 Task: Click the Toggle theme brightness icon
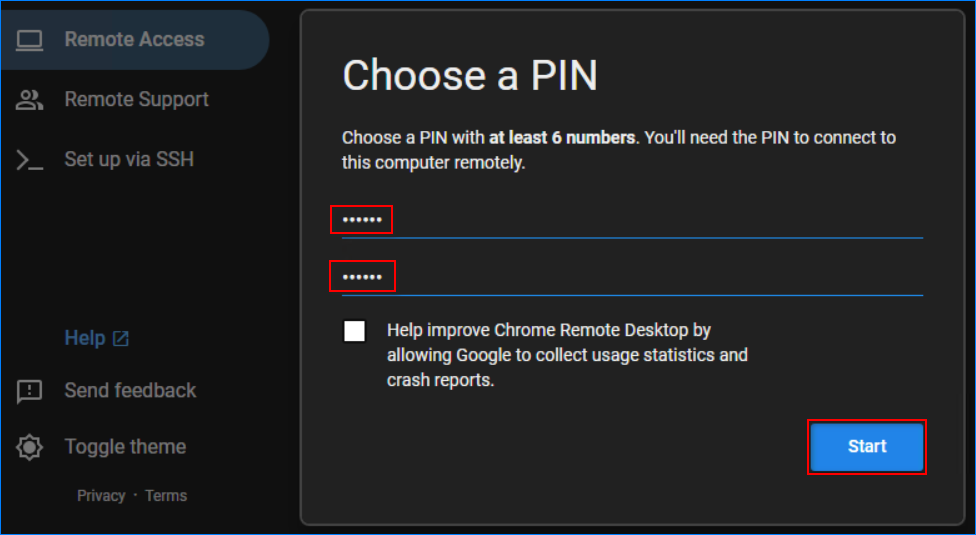coord(30,447)
